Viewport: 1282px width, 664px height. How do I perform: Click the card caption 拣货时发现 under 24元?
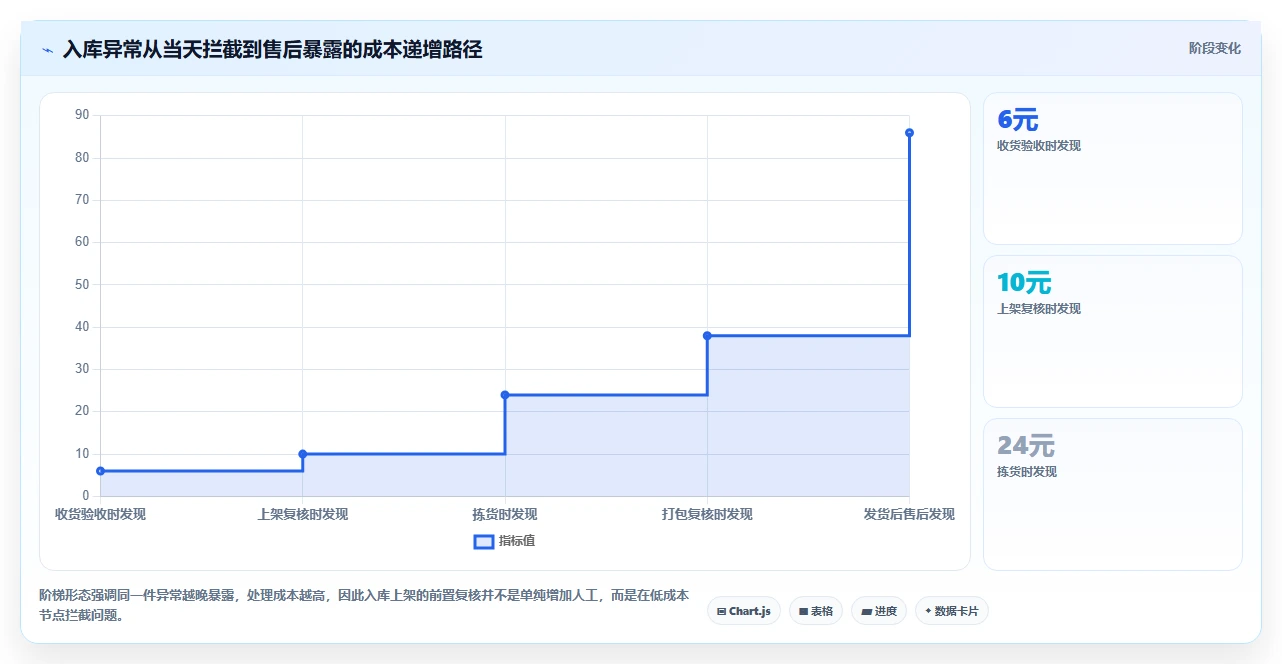pyautogui.click(x=1027, y=472)
